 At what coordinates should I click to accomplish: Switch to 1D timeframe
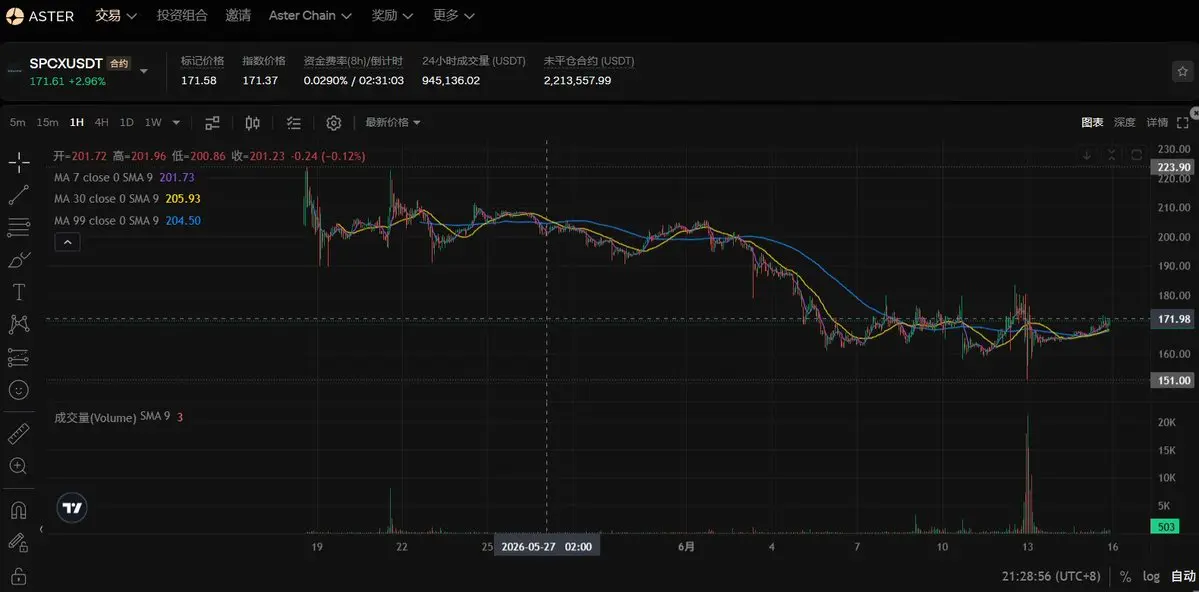pyautogui.click(x=127, y=122)
